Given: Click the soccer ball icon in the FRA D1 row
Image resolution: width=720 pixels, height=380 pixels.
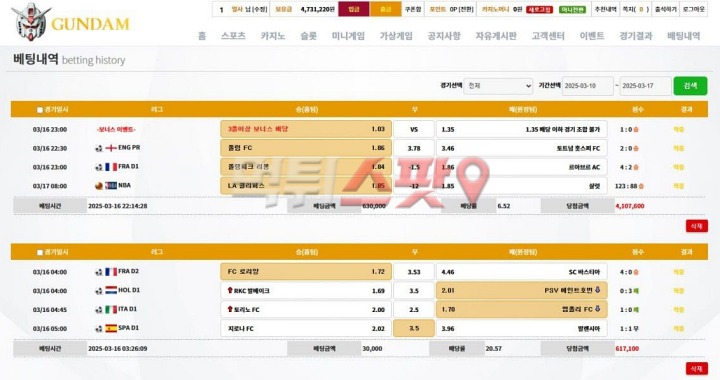Looking at the screenshot, I should tap(99, 167).
